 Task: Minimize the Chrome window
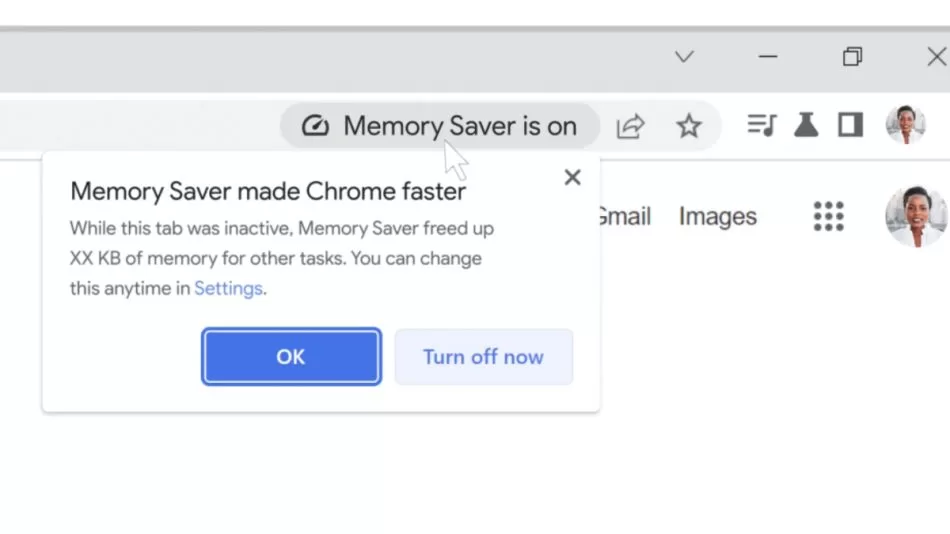pos(768,57)
